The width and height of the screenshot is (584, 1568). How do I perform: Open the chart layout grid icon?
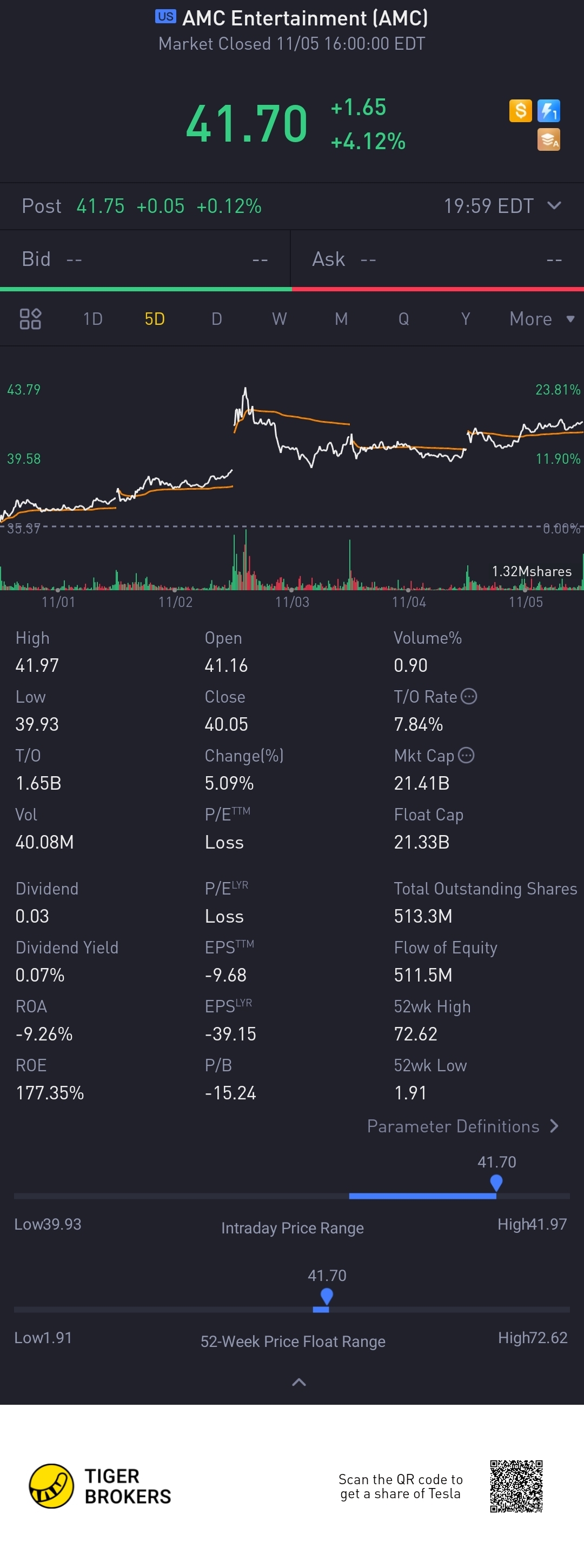coord(30,318)
